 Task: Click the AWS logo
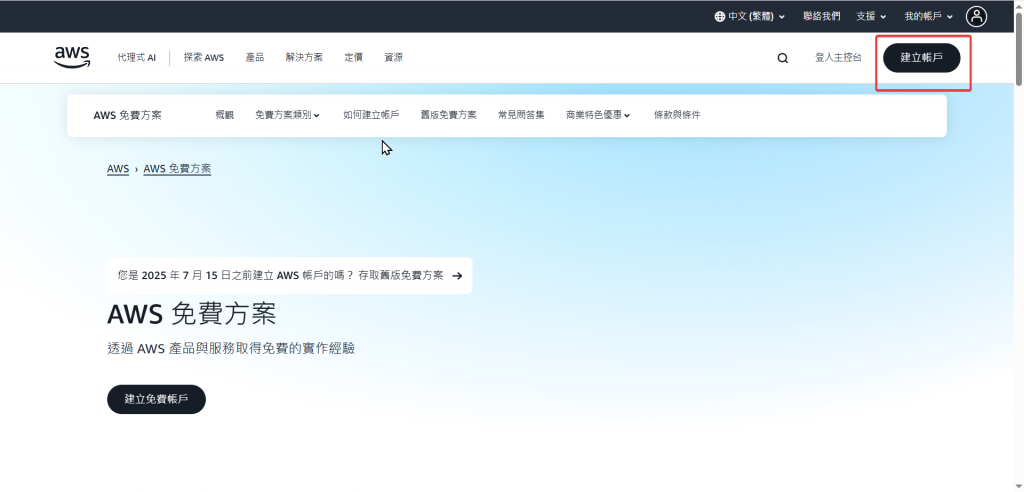[x=72, y=57]
